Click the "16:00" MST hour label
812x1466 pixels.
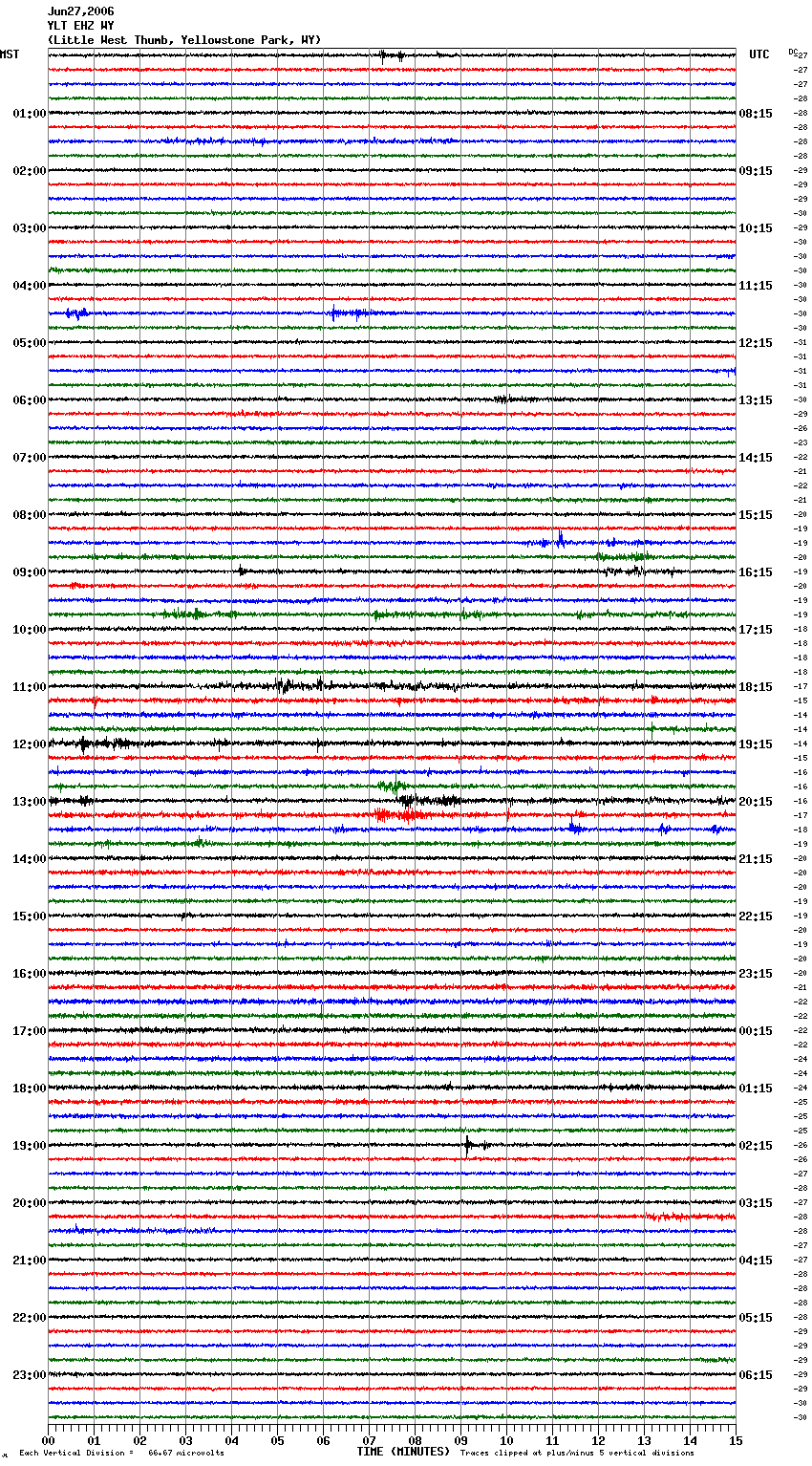[x=30, y=974]
